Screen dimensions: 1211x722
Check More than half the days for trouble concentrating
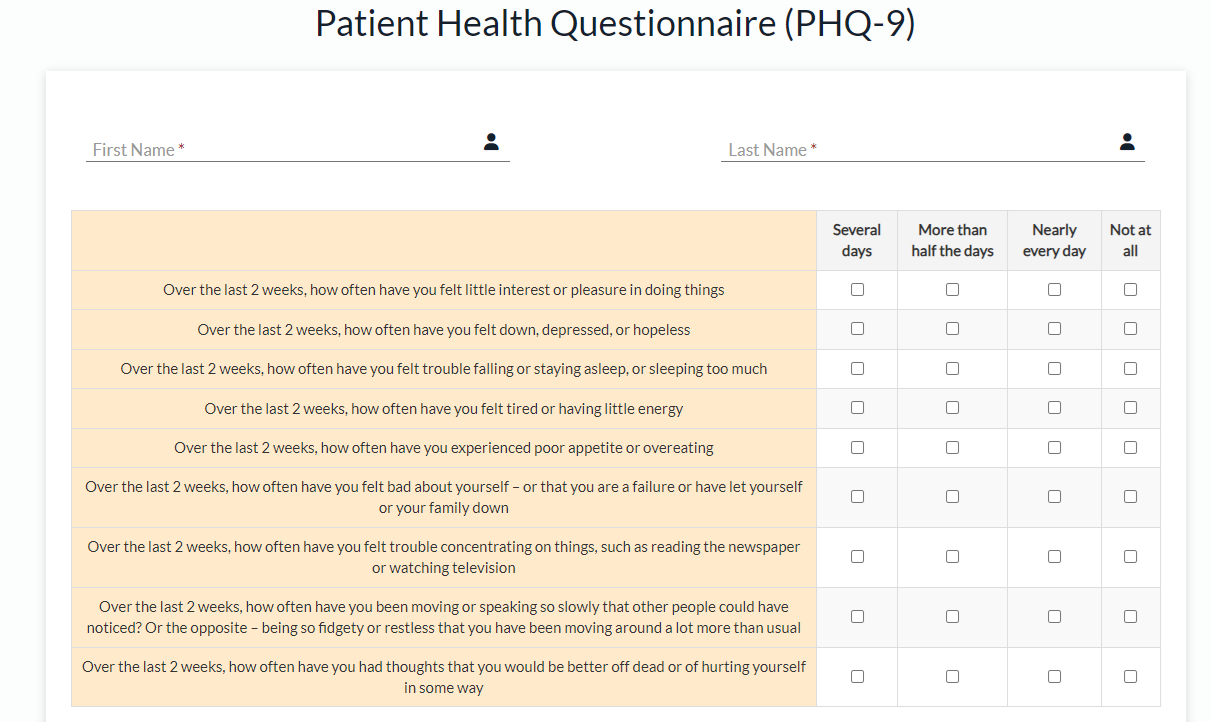(x=952, y=557)
